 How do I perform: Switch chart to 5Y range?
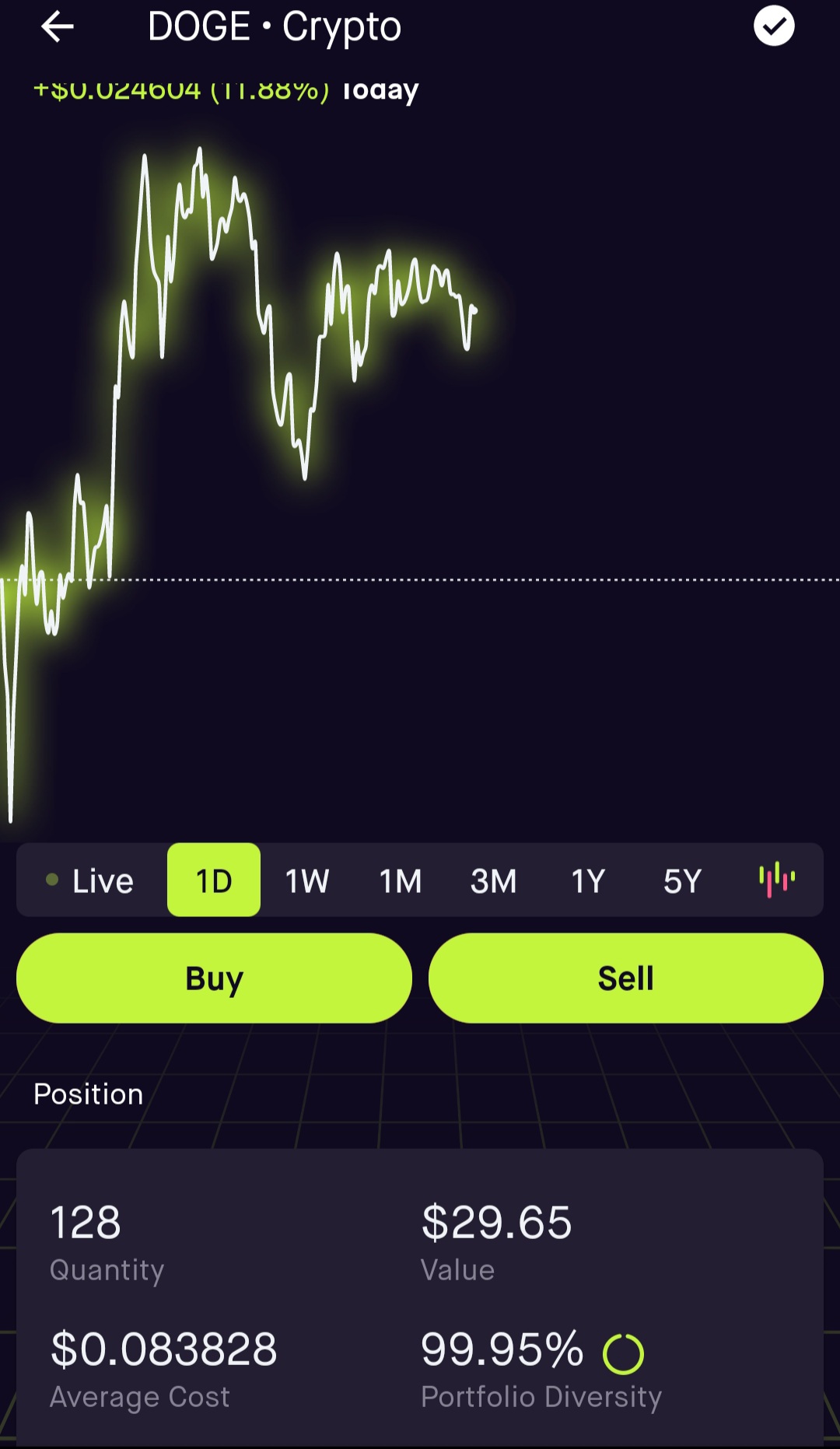[682, 880]
